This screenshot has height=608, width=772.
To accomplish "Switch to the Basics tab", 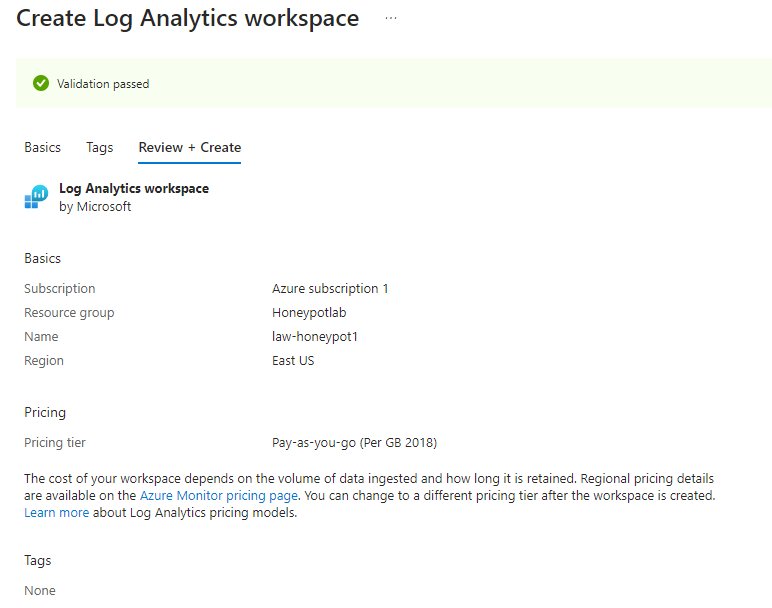I will pyautogui.click(x=42, y=147).
